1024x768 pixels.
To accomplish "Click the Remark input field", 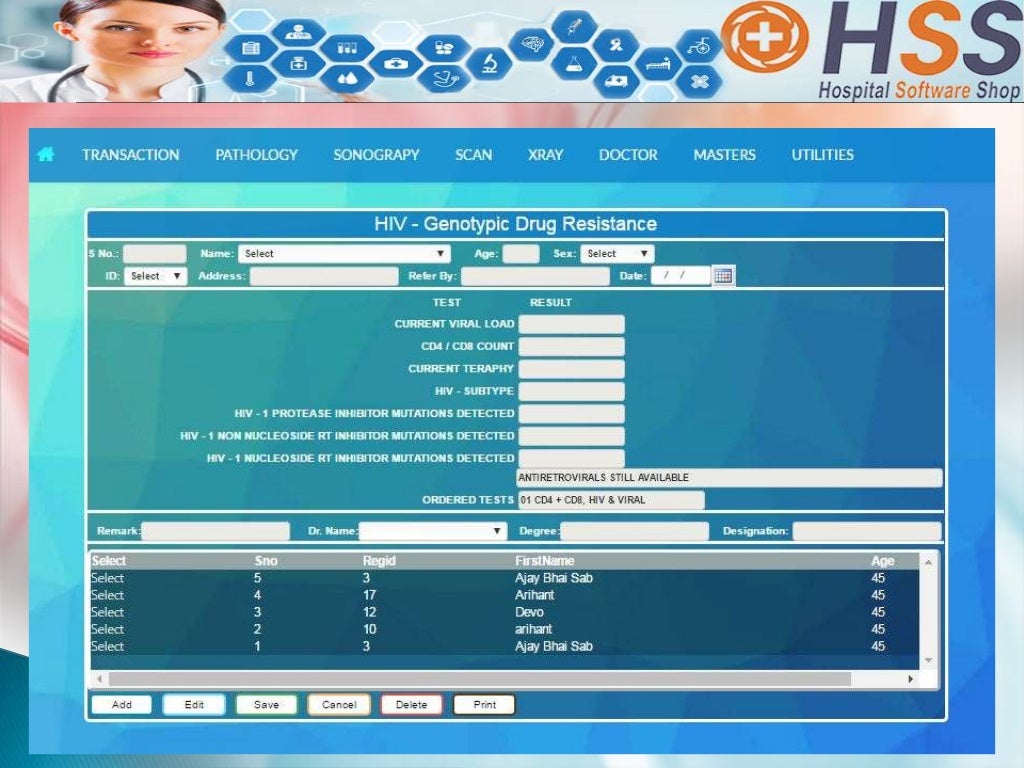I will [x=216, y=531].
